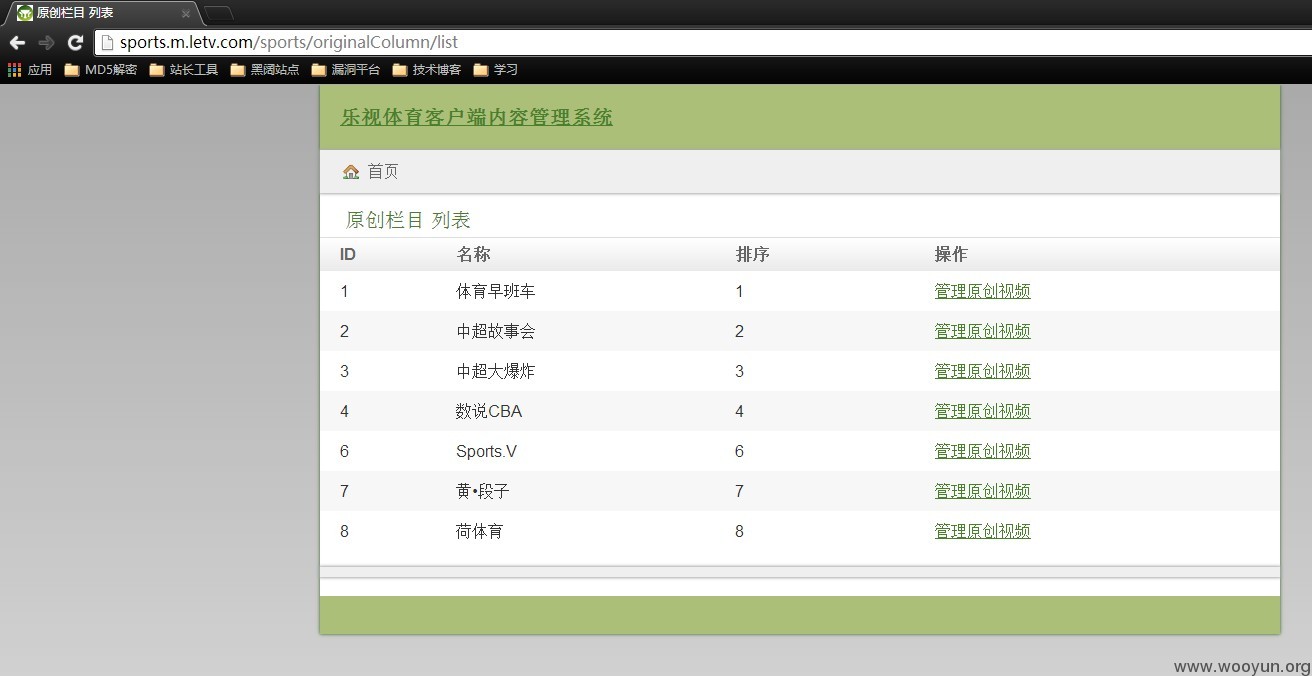The image size is (1312, 676).
Task: Go to 首页 navigation item
Action: [x=383, y=172]
